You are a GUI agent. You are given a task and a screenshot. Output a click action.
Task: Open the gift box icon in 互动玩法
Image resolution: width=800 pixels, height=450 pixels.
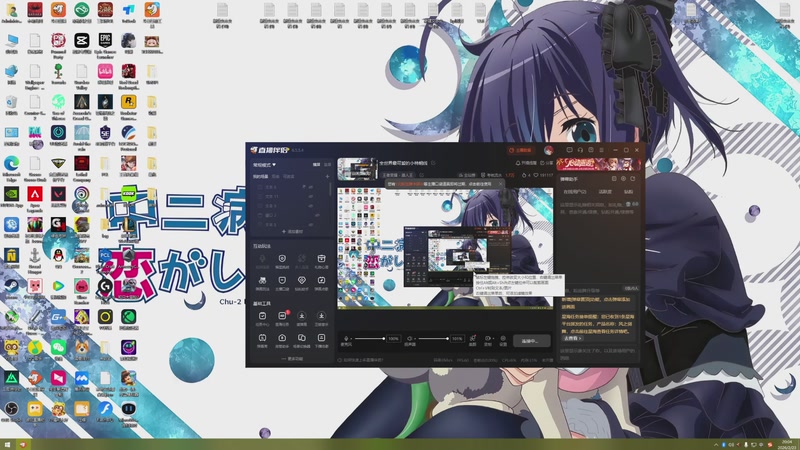tap(321, 261)
